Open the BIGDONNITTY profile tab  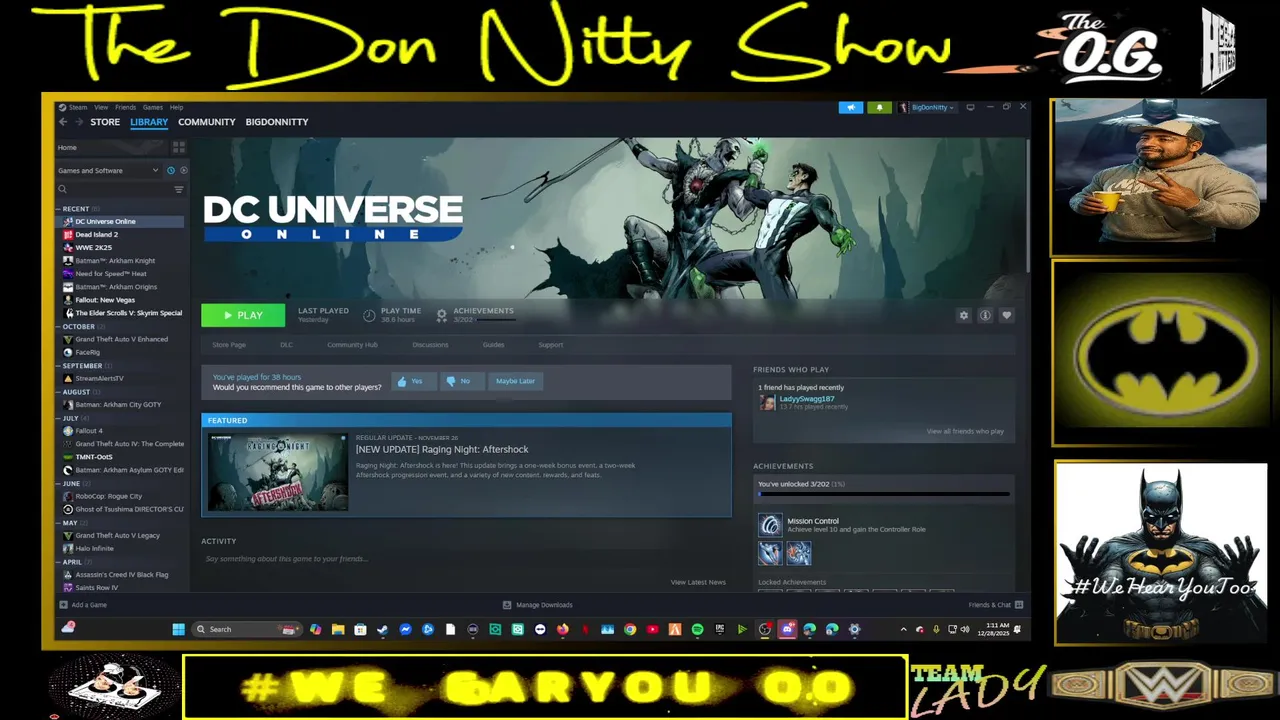(x=277, y=122)
